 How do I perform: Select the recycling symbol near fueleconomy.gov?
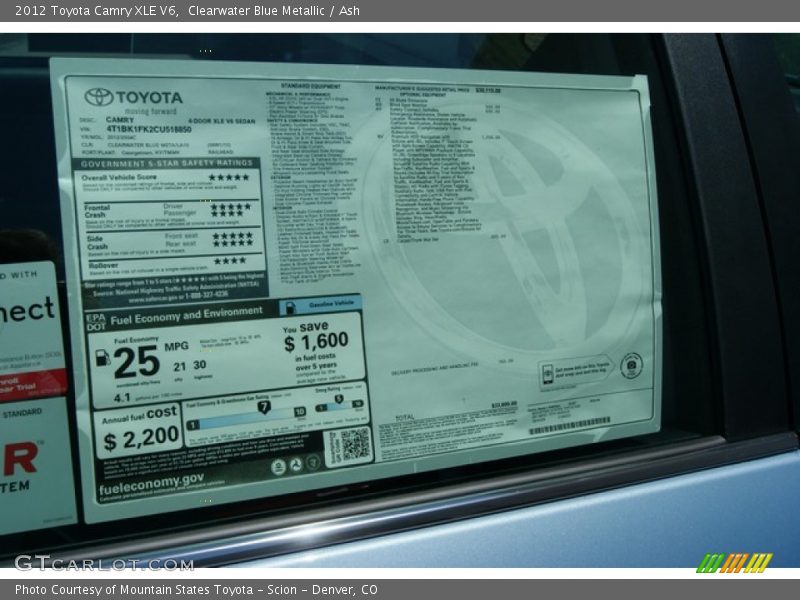coord(295,463)
